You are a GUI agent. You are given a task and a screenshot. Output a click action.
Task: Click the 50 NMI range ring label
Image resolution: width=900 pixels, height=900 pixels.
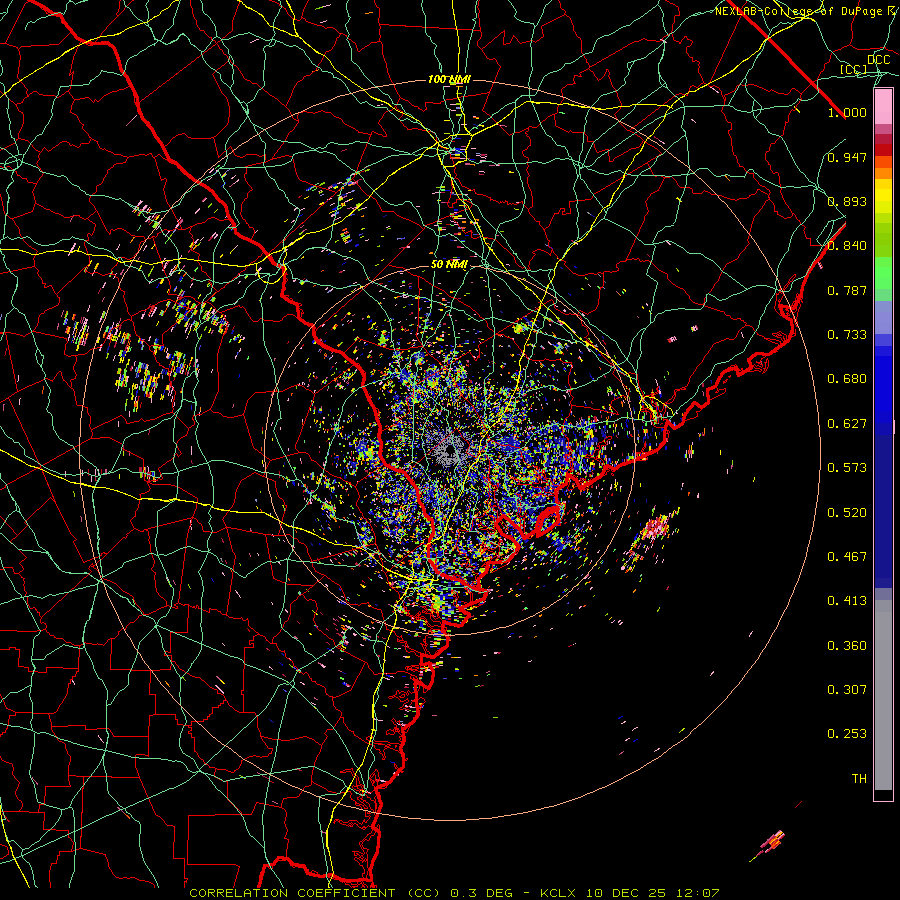click(449, 265)
